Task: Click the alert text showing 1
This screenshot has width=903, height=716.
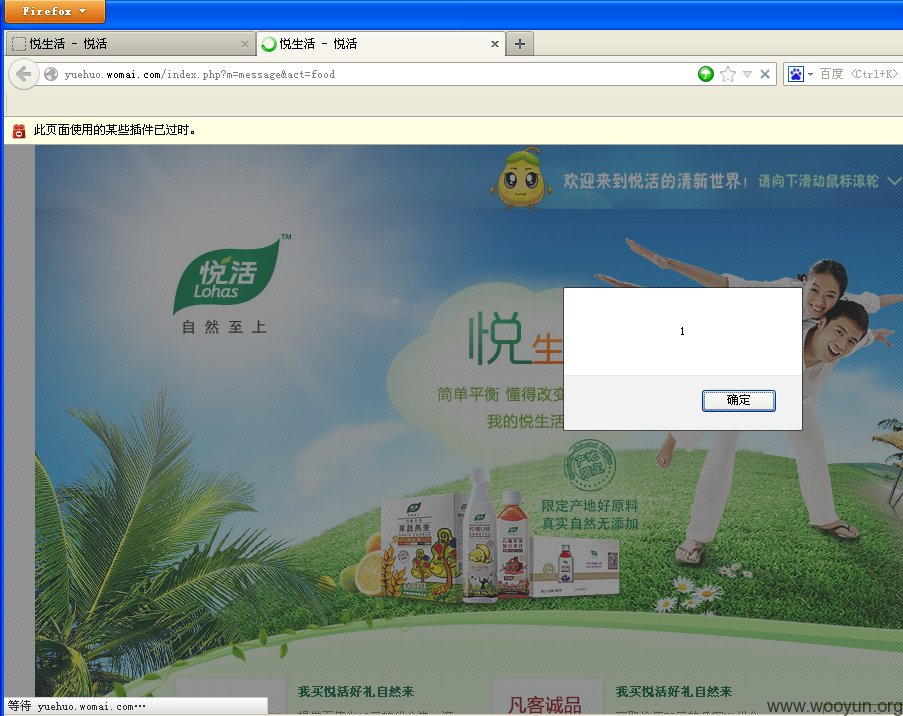Action: [x=682, y=331]
